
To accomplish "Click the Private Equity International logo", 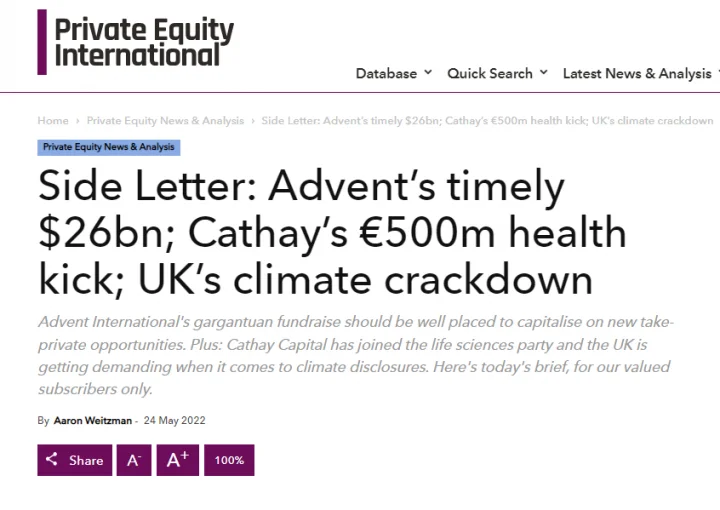I will [x=136, y=42].
